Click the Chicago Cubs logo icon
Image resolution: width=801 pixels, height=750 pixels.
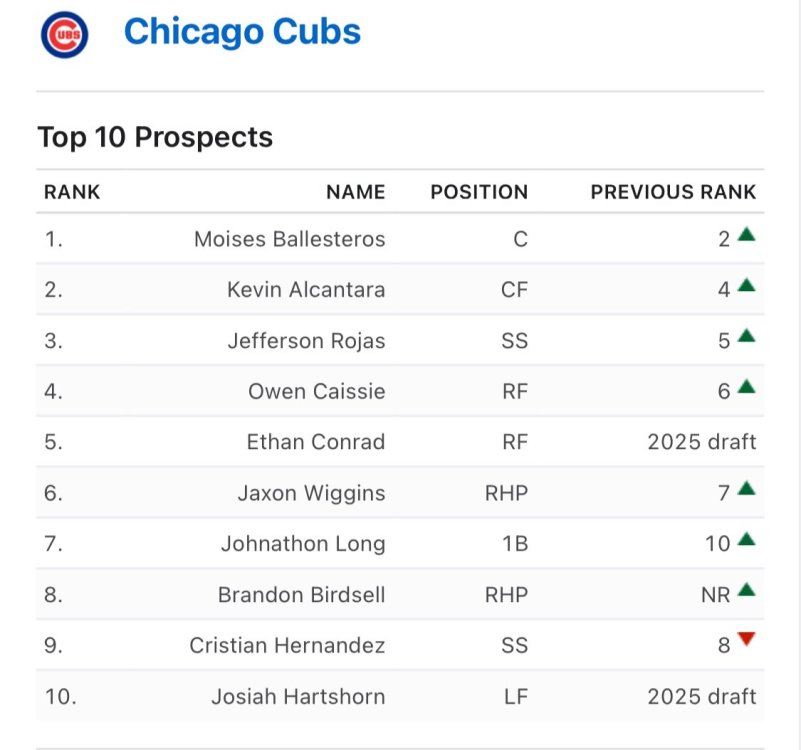[64, 34]
